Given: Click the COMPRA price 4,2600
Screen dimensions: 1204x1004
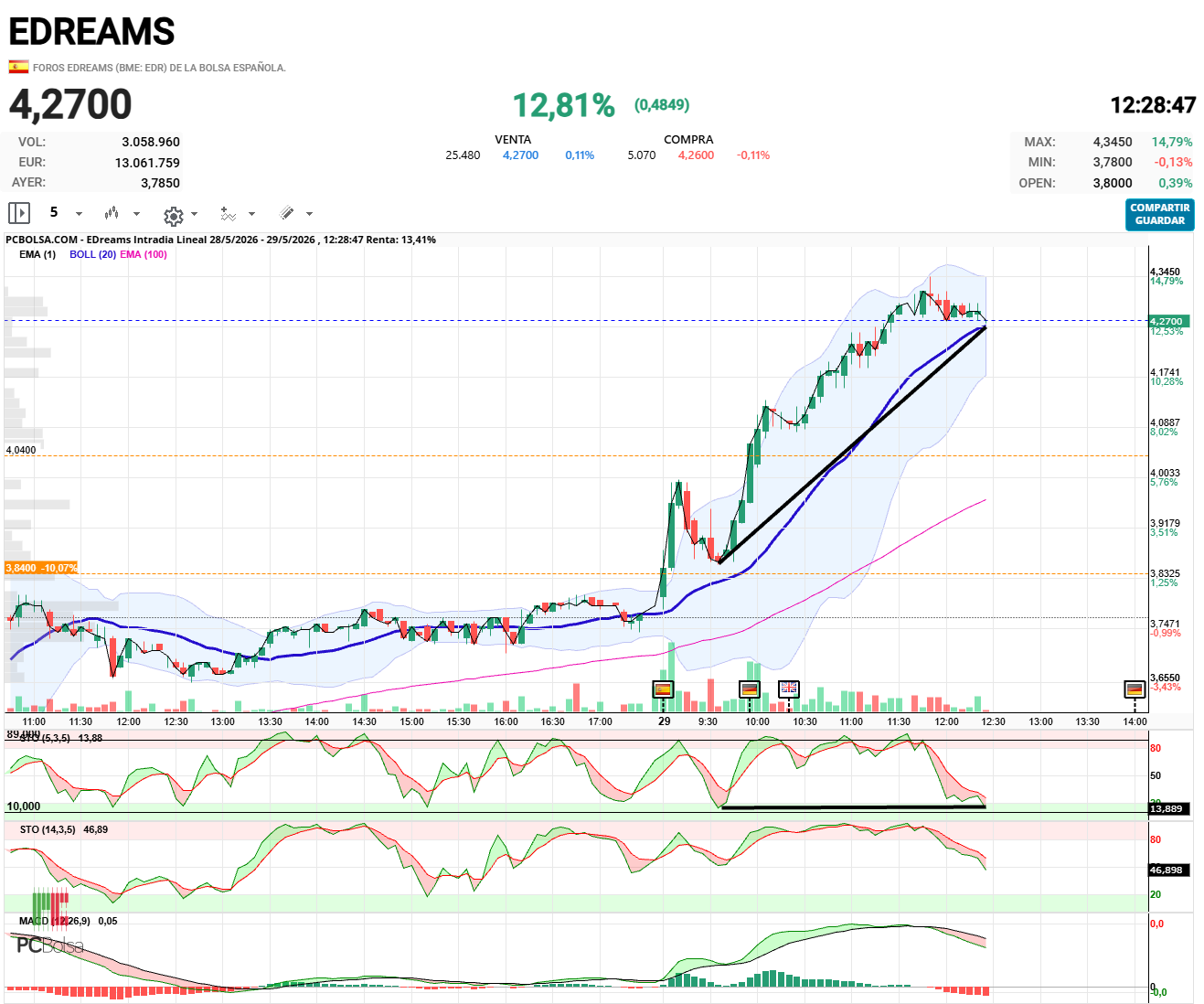Looking at the screenshot, I should (x=696, y=155).
